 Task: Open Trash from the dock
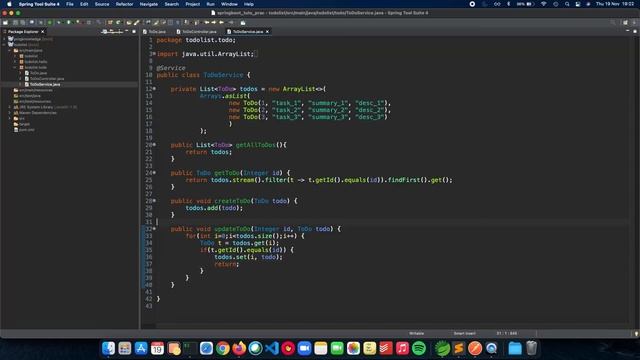[x=531, y=348]
